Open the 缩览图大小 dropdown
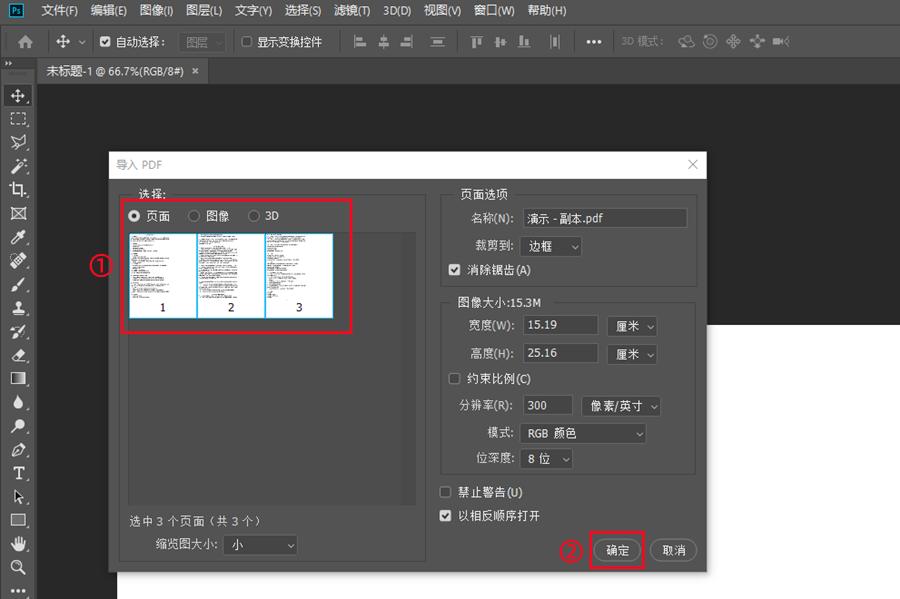The image size is (900, 599). [x=260, y=545]
